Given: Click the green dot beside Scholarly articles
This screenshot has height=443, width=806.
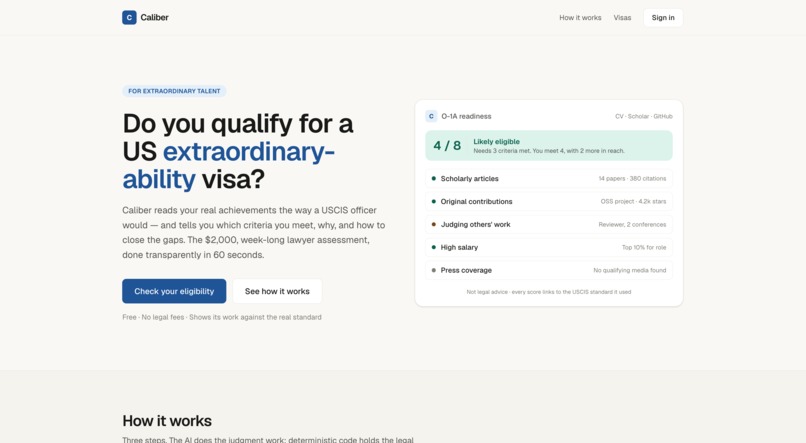Looking at the screenshot, I should [x=434, y=178].
